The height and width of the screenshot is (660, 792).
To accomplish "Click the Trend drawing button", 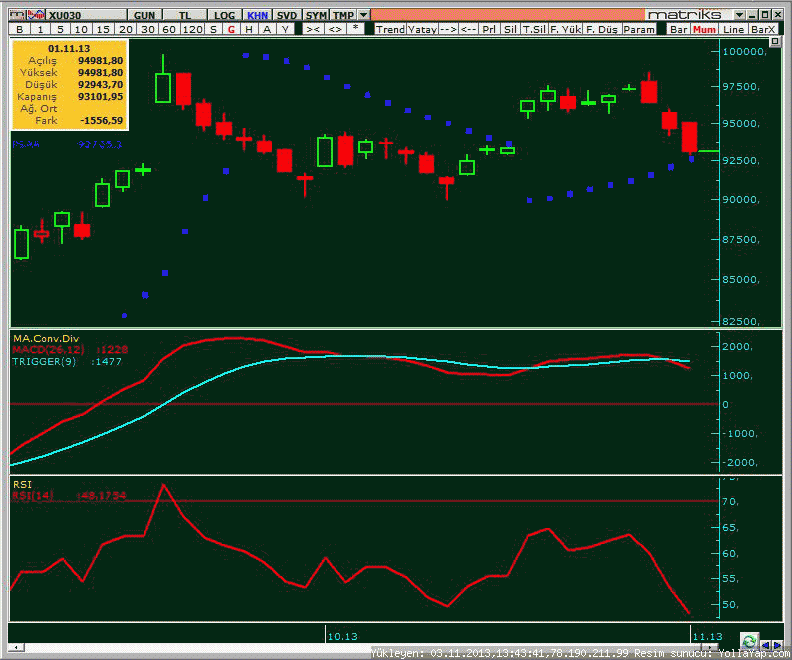I will [x=390, y=30].
